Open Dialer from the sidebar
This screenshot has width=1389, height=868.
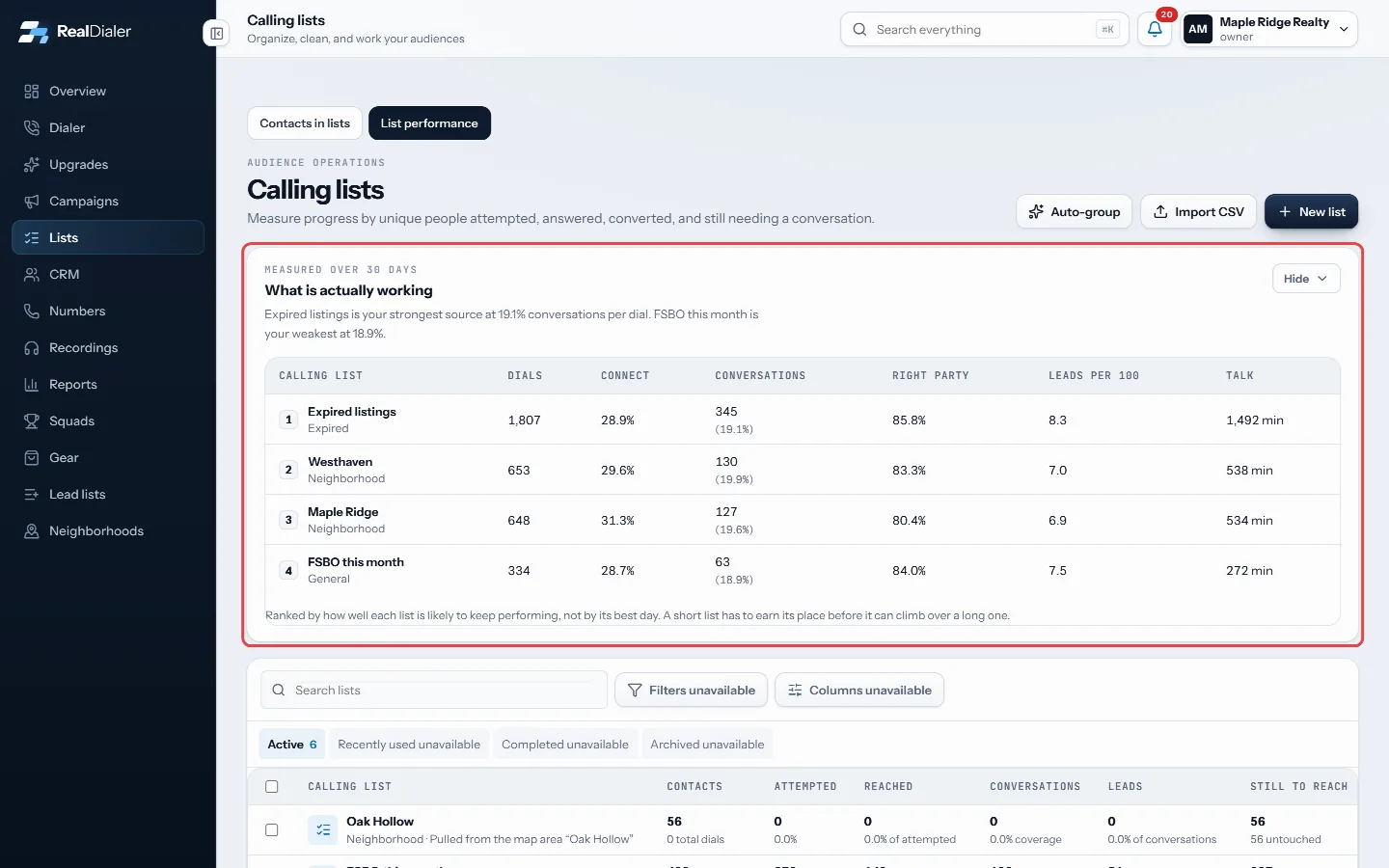click(108, 127)
